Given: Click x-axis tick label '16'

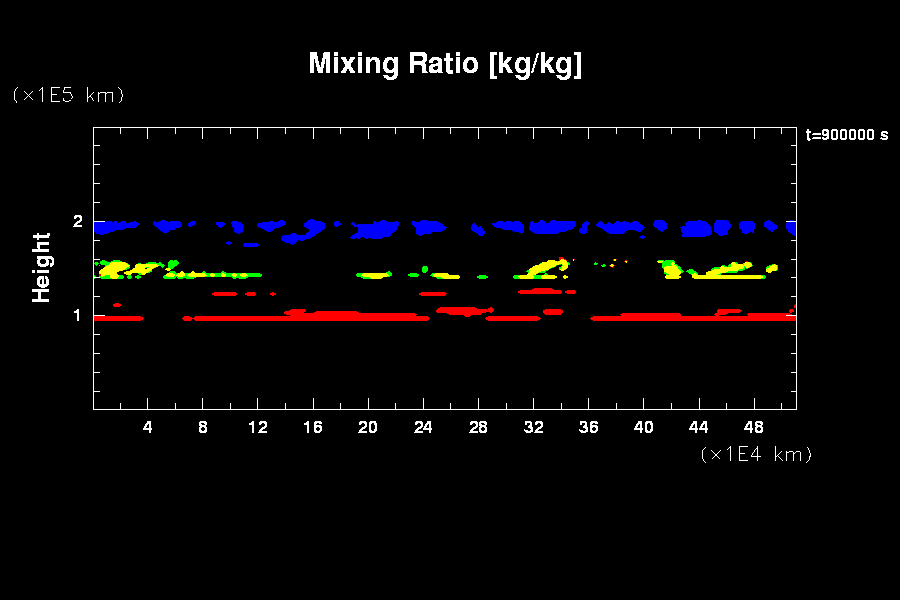Looking at the screenshot, I should click(x=313, y=428).
